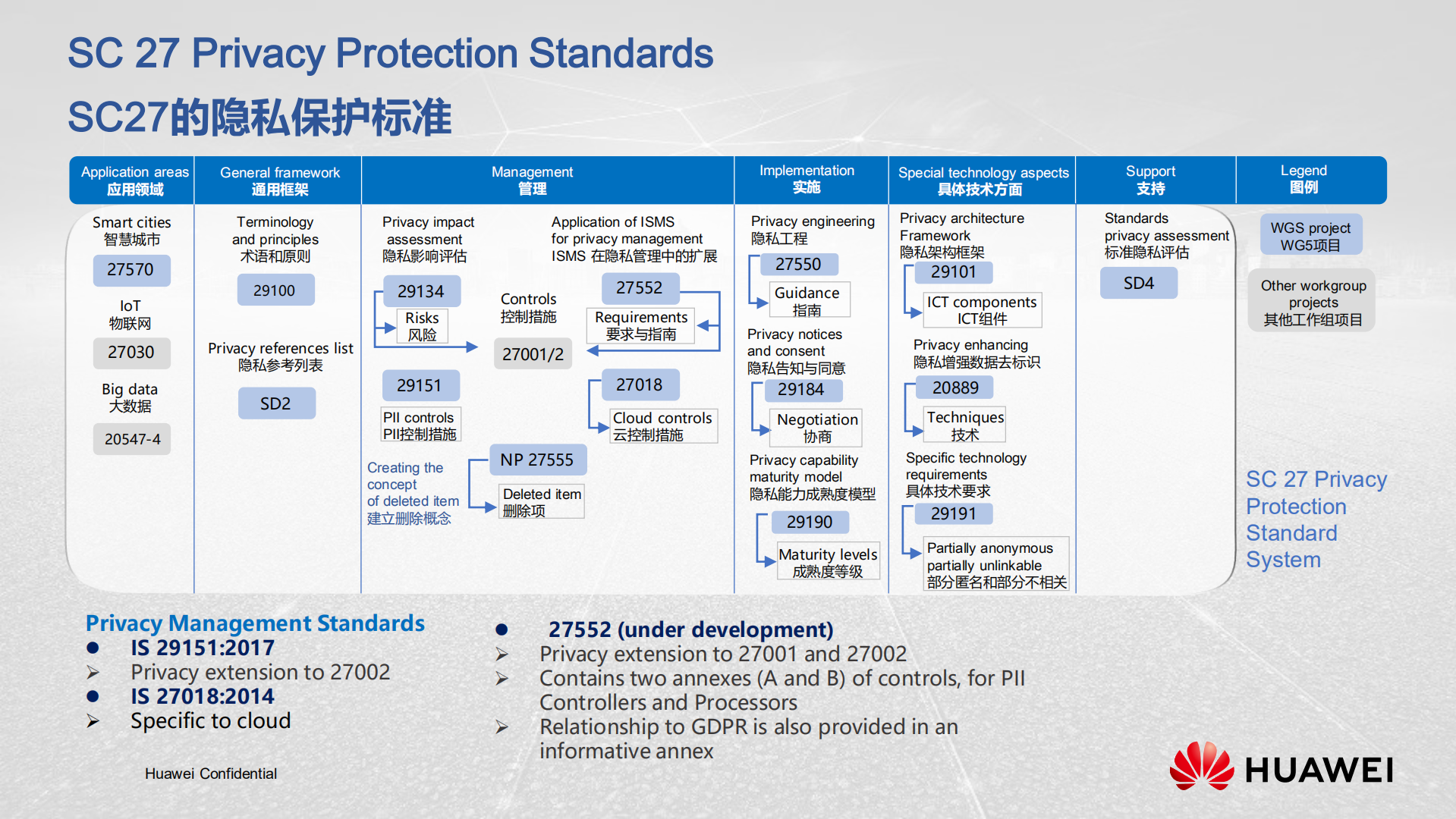Viewport: 1456px width, 819px height.
Task: Click the NP 27555 box
Action: pyautogui.click(x=536, y=460)
